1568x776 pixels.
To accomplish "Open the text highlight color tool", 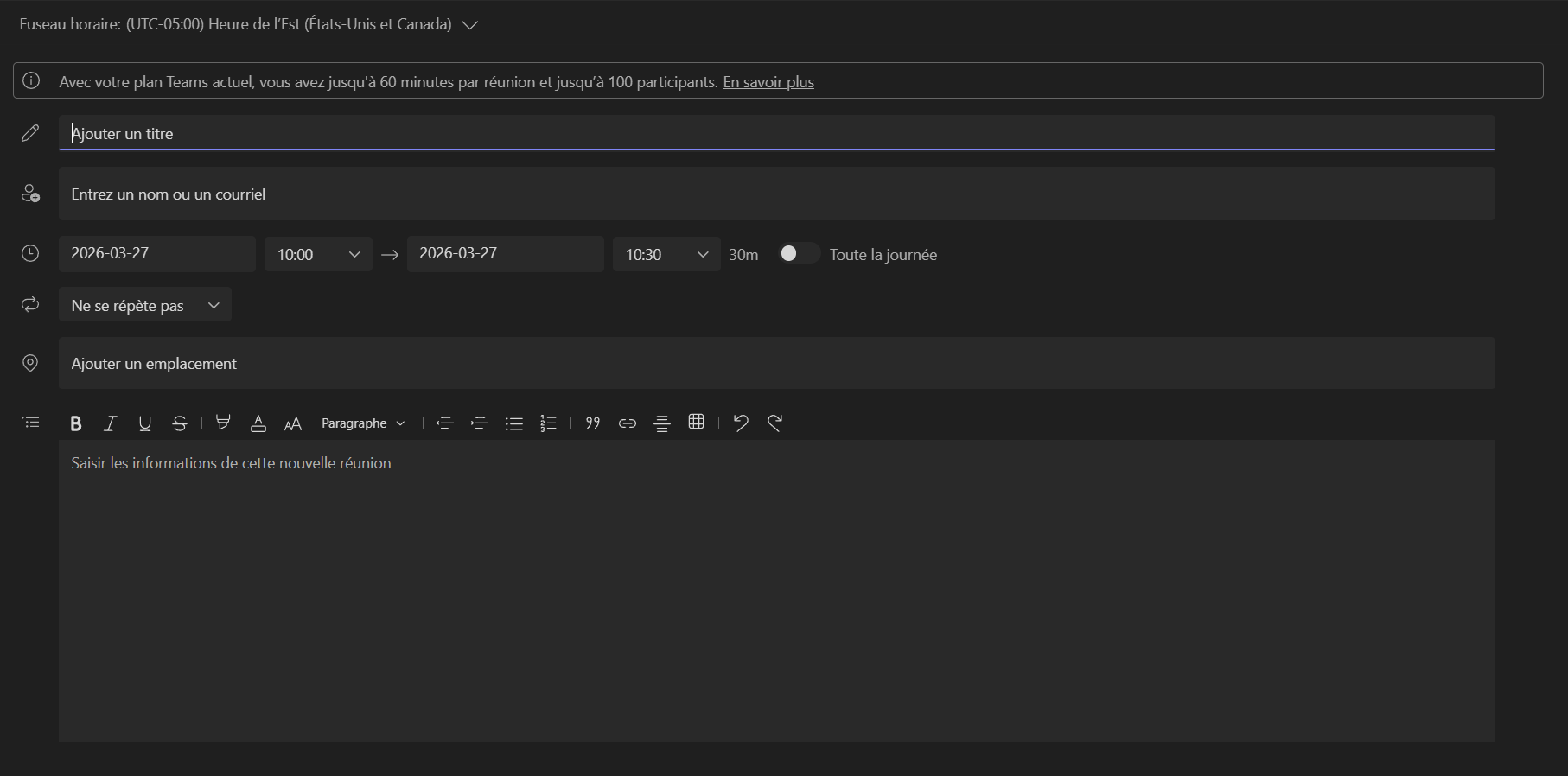I will click(x=223, y=423).
